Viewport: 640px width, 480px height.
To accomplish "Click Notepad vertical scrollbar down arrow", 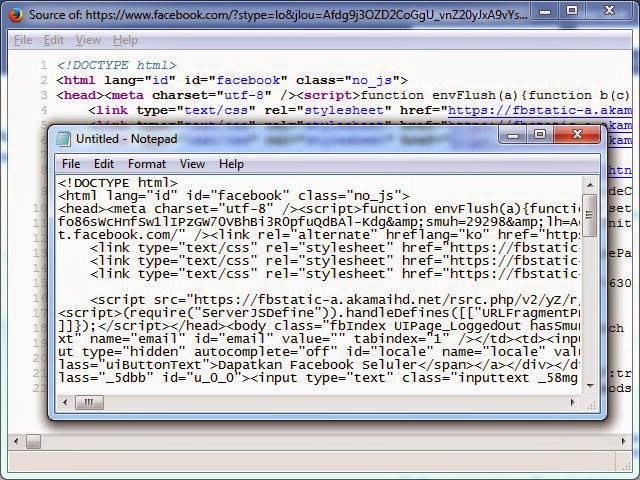I will pos(590,386).
